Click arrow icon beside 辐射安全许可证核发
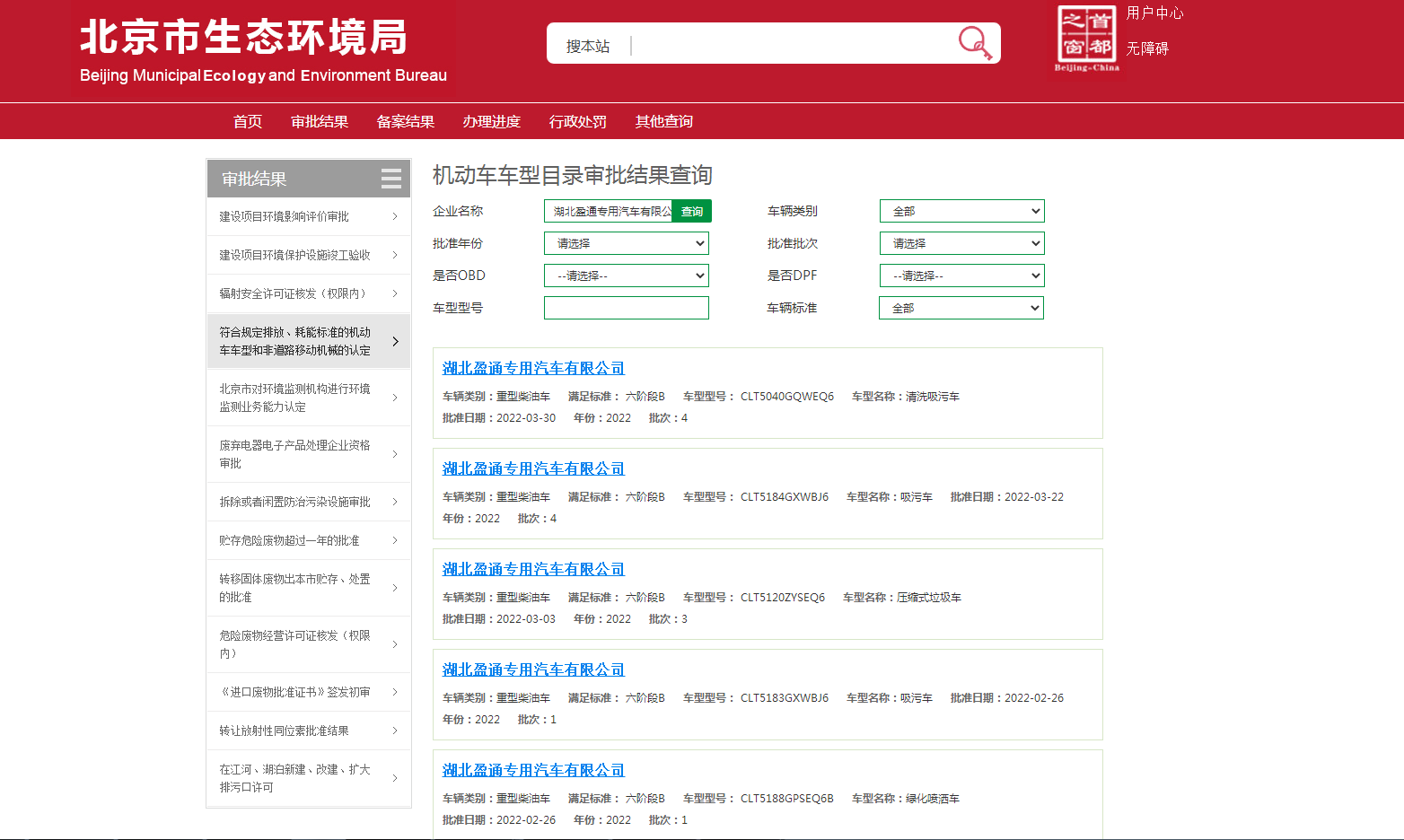 point(395,293)
